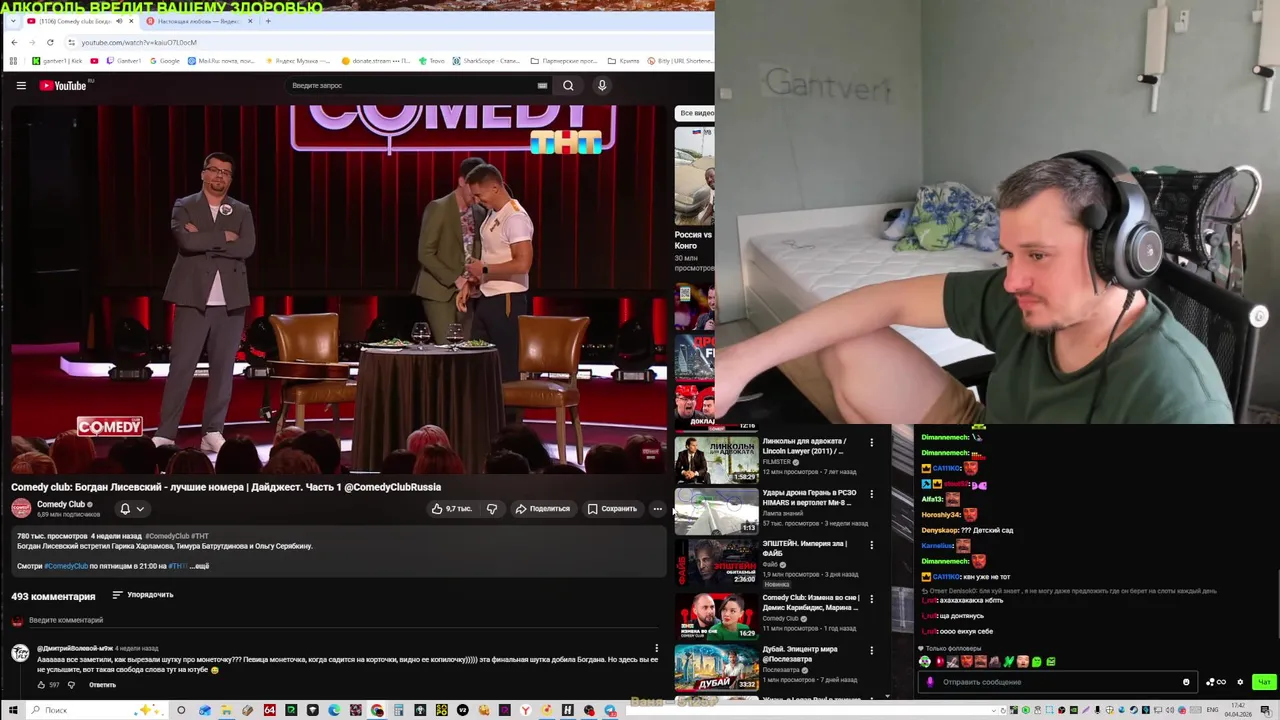Select the 'Все видео' filter chip

click(696, 113)
